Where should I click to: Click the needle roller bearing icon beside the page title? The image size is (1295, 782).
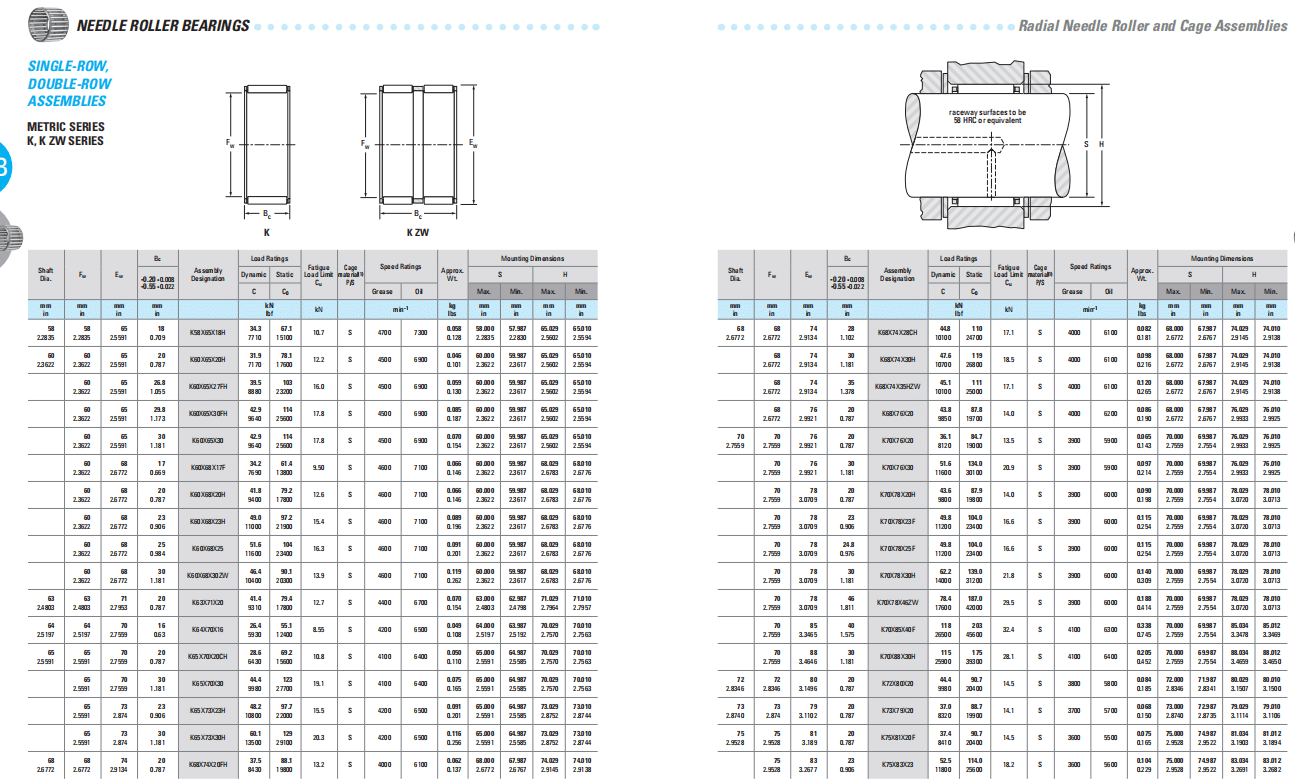(x=48, y=23)
